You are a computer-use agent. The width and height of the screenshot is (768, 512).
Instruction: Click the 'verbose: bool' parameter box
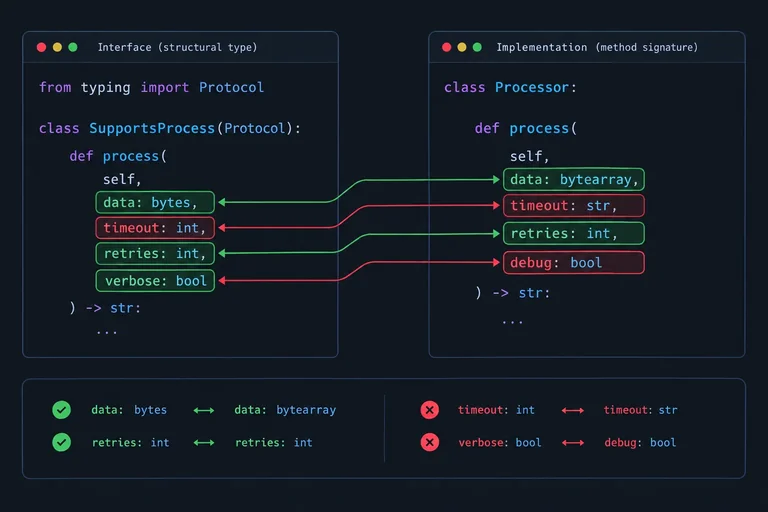click(x=155, y=281)
